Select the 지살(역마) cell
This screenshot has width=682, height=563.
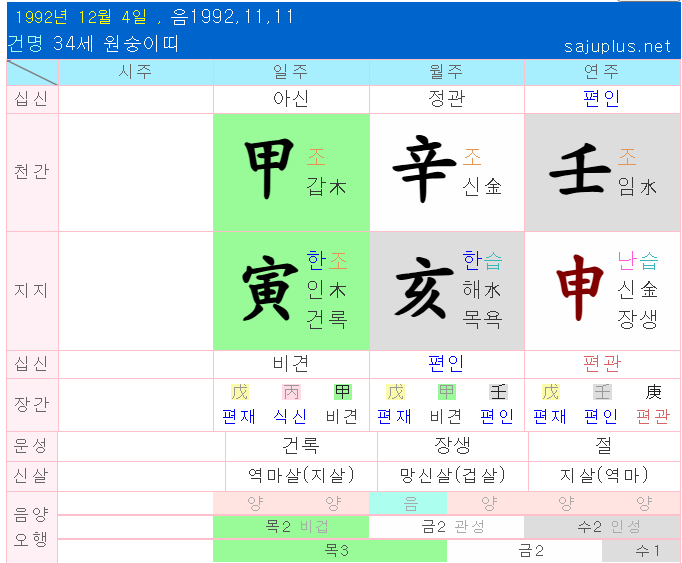(604, 476)
